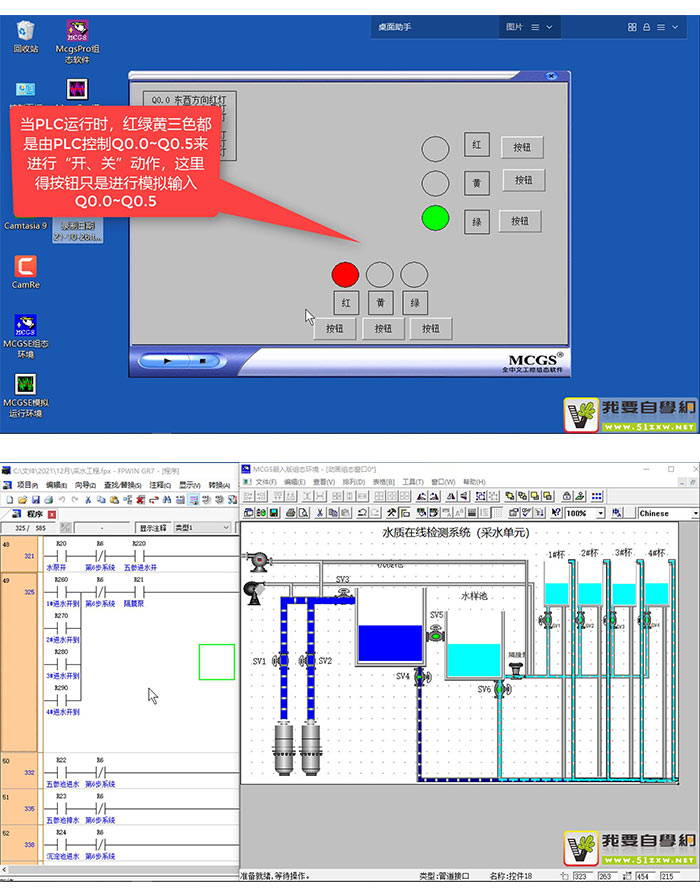The image size is (700, 890).
Task: Open the 排列(D) menu in MCGS
Action: point(353,482)
